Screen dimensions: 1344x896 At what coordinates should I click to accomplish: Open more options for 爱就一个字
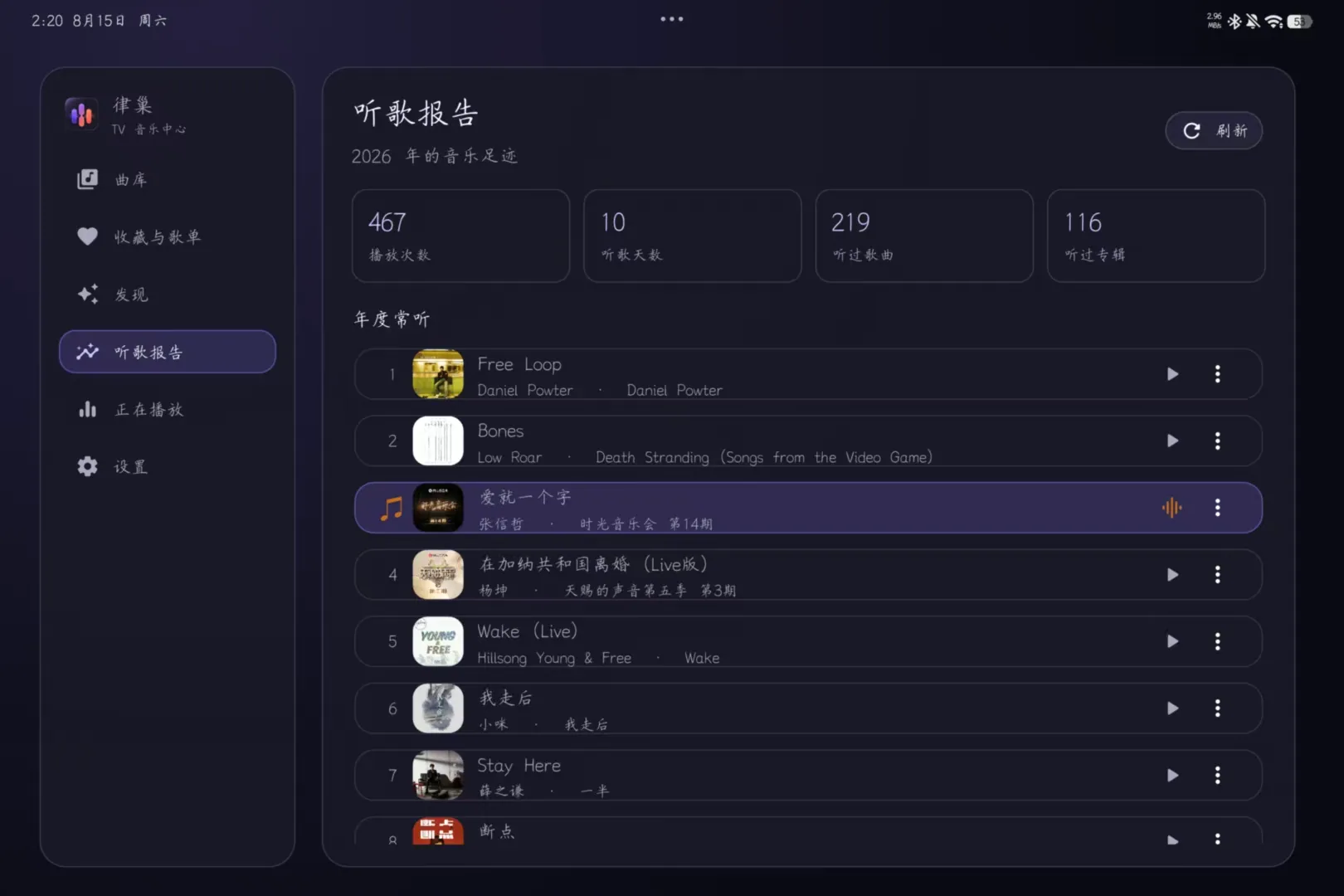point(1217,508)
